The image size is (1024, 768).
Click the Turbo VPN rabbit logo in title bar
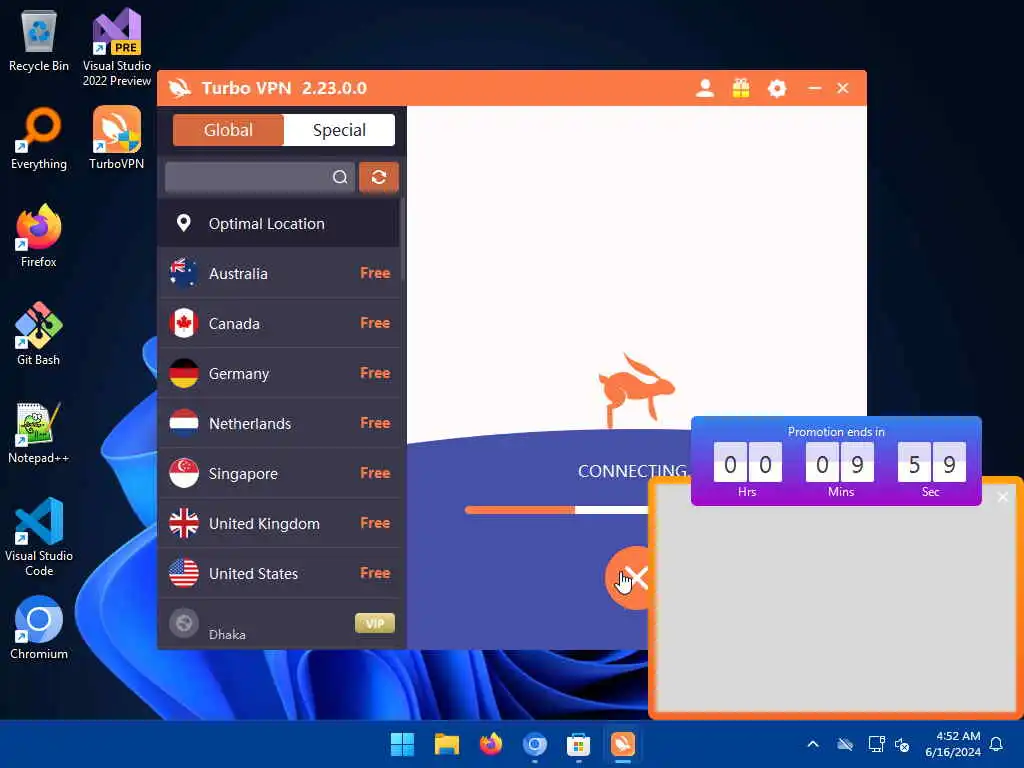point(180,88)
